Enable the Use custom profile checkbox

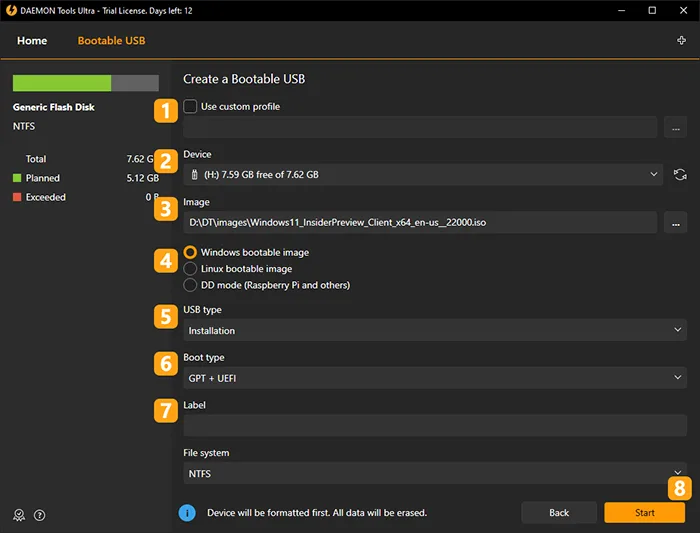(191, 106)
